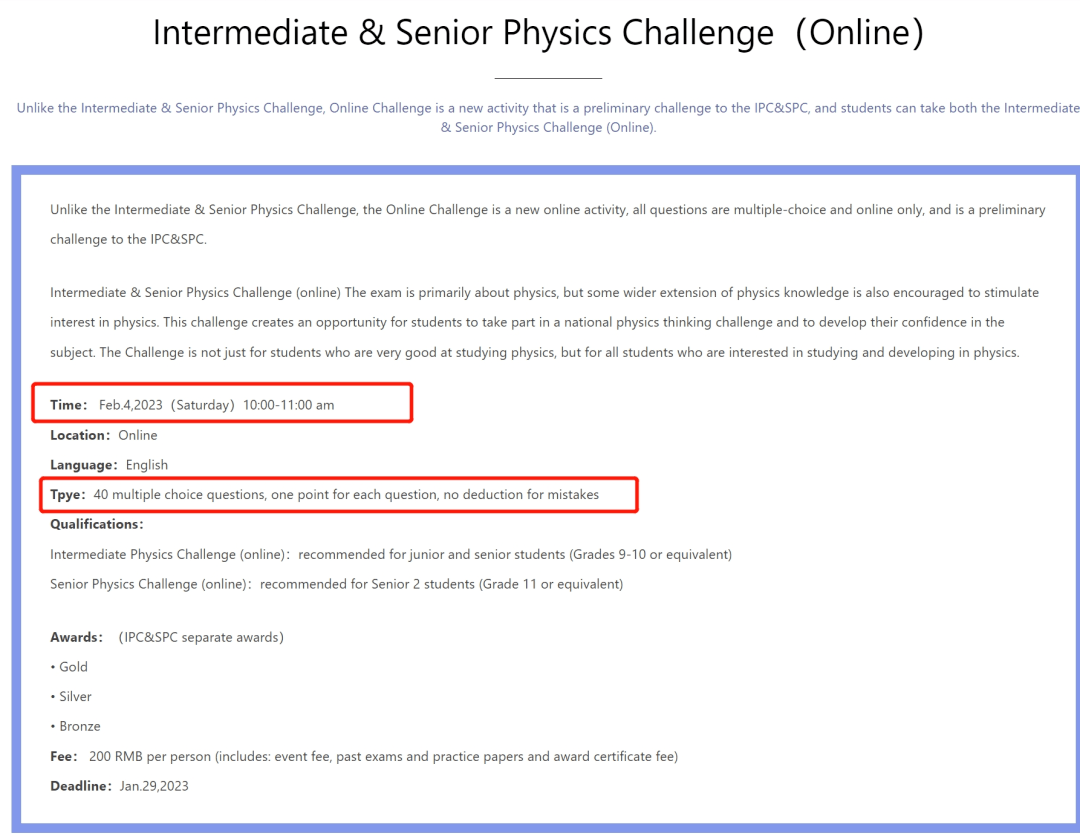Click the bold 'Time' label
This screenshot has height=839, width=1080.
point(68,405)
